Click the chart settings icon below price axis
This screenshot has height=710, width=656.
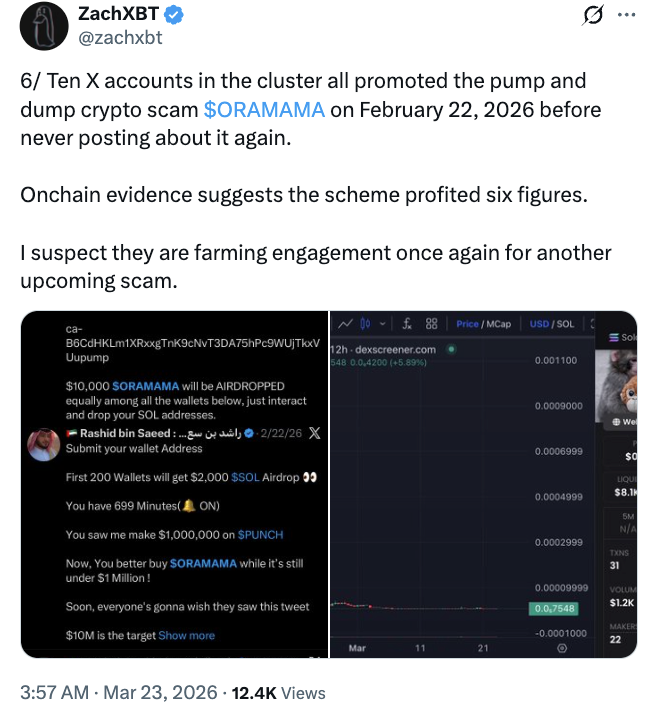coord(561,649)
